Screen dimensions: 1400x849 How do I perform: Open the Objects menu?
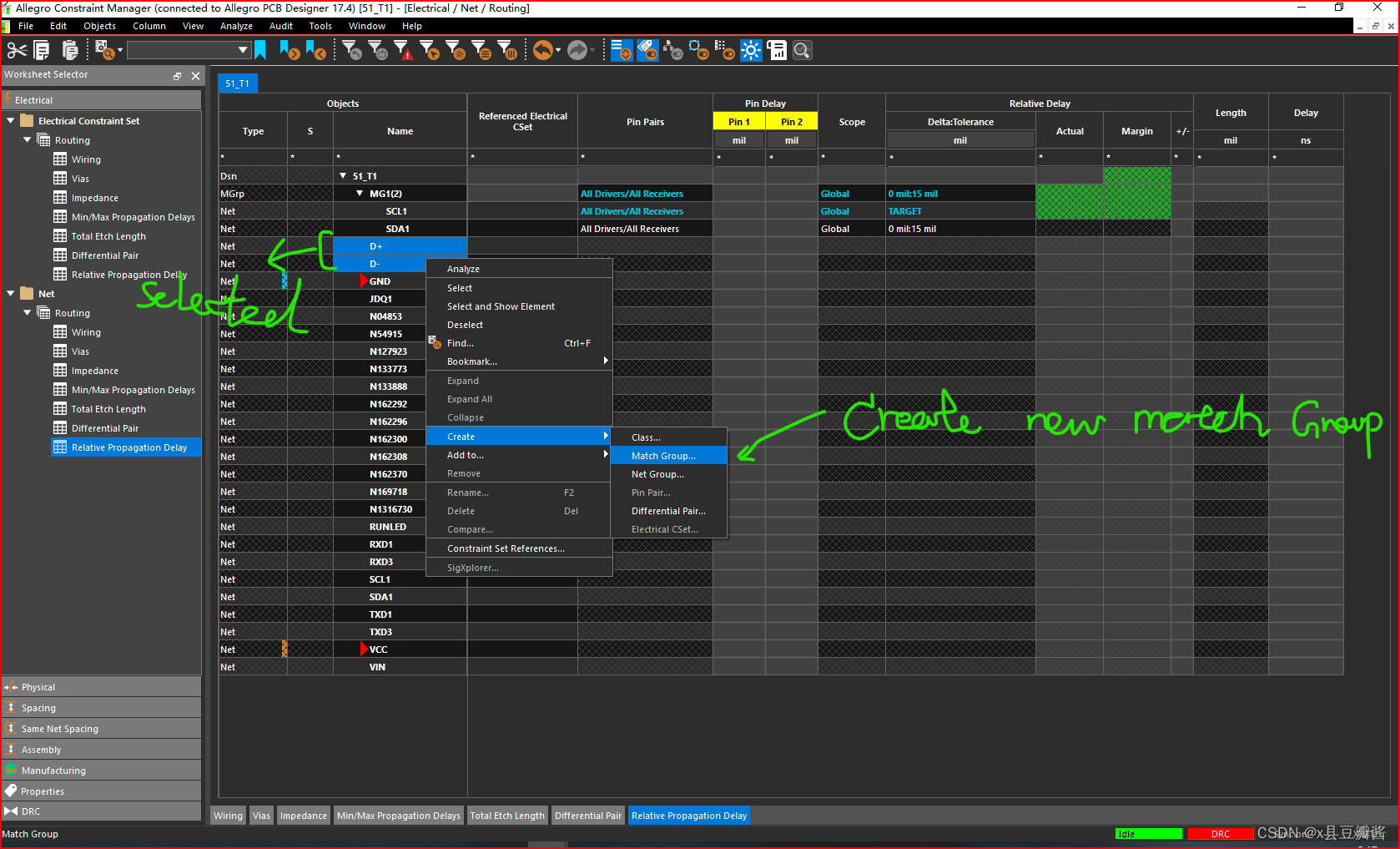99,26
